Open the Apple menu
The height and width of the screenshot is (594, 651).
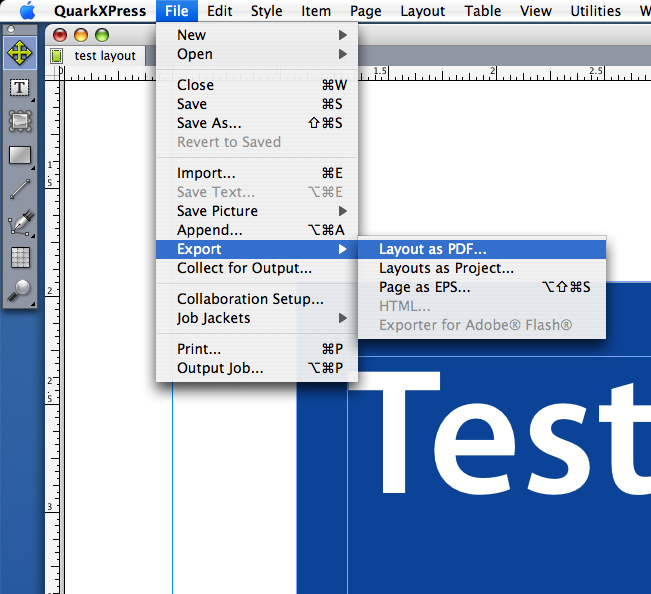(x=27, y=11)
